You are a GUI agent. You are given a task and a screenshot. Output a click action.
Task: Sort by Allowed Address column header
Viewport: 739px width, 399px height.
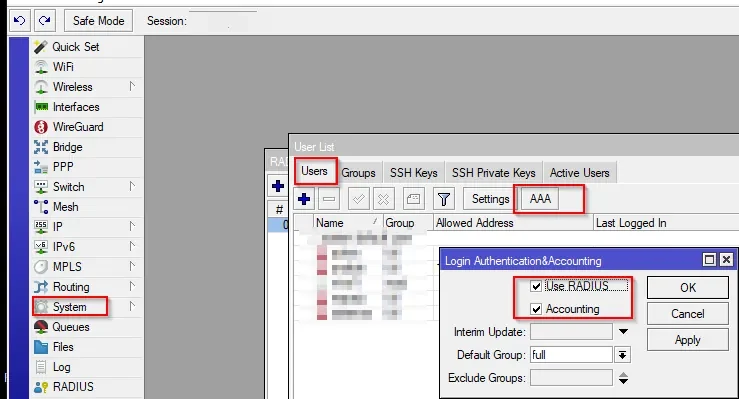pos(513,223)
